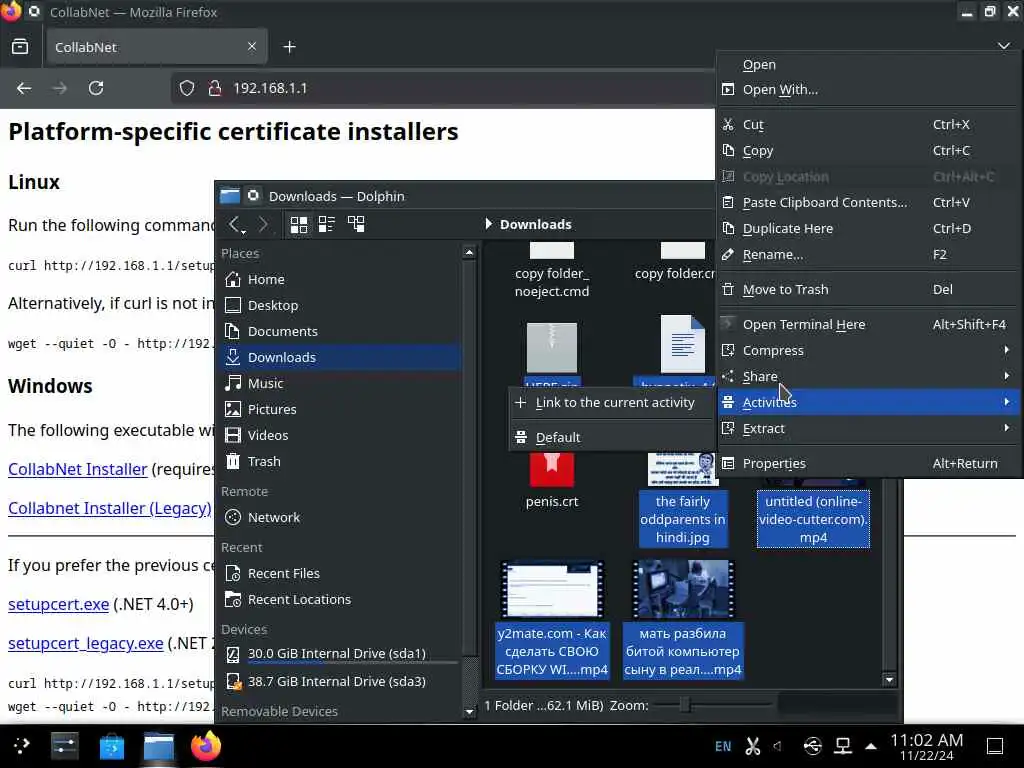Click the setupcert.exe link
The image size is (1024, 768).
coord(58,605)
